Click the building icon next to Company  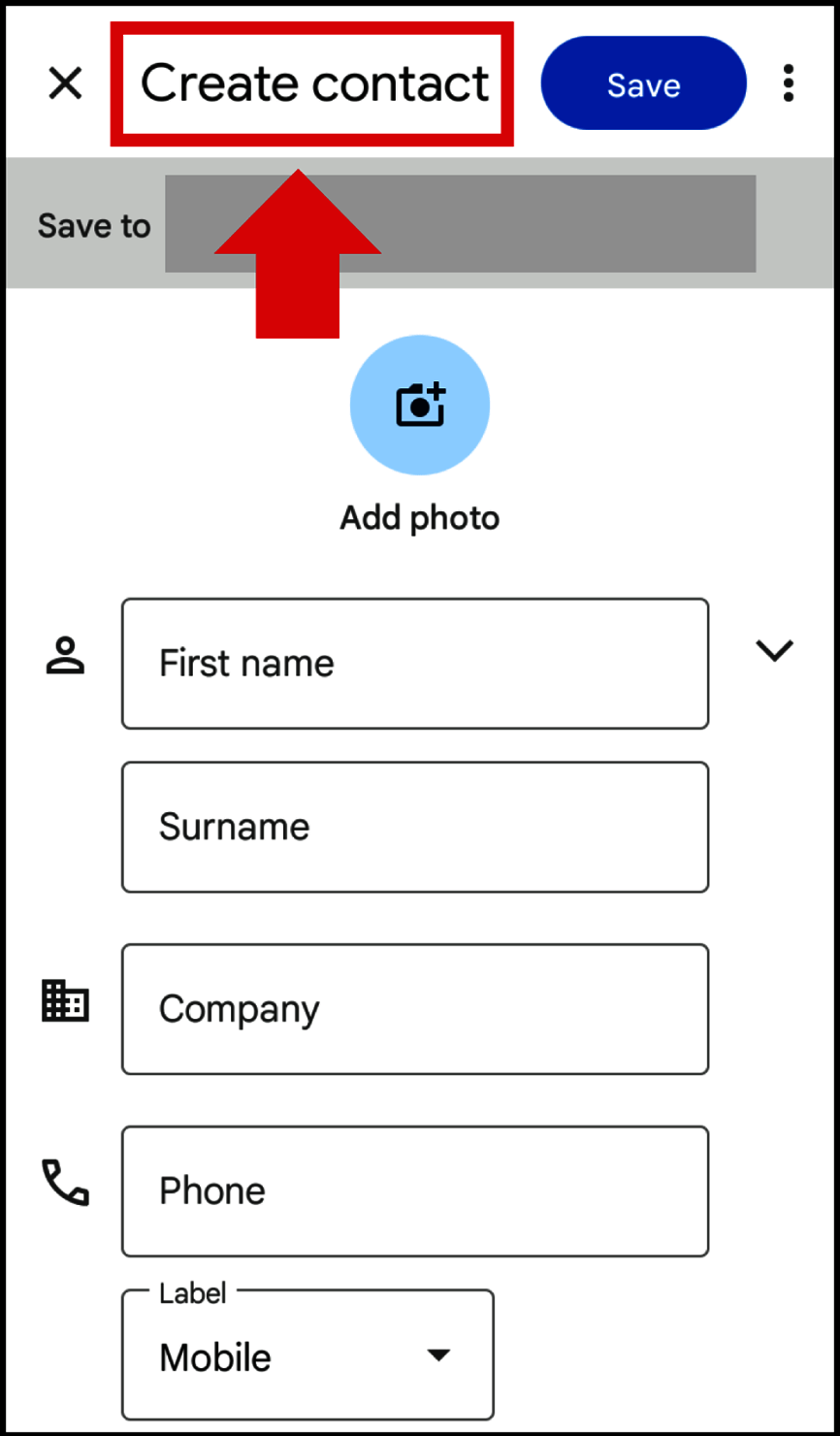coord(65,1000)
